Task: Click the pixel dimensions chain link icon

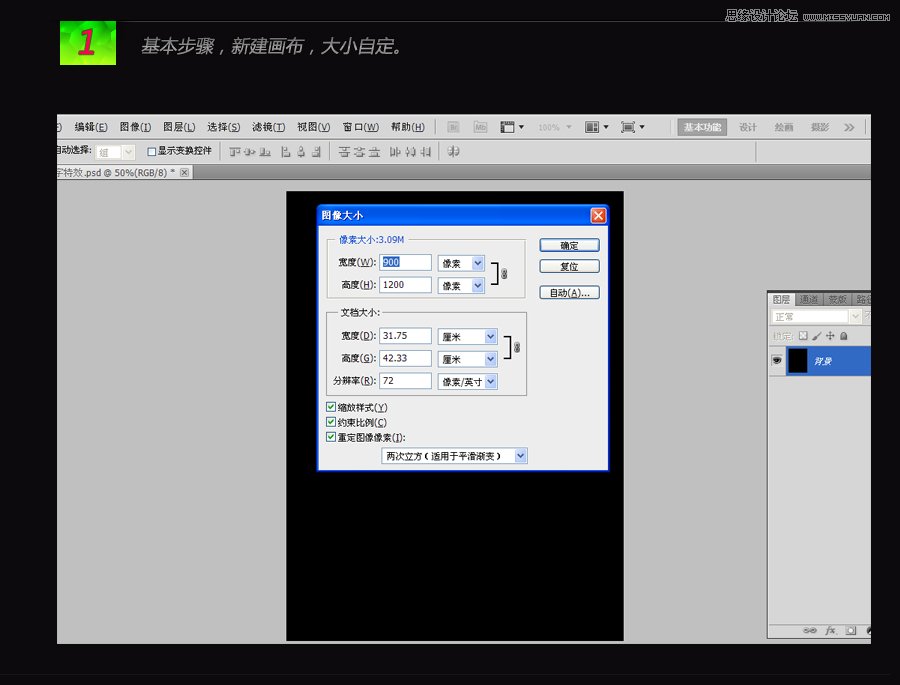Action: tap(504, 274)
